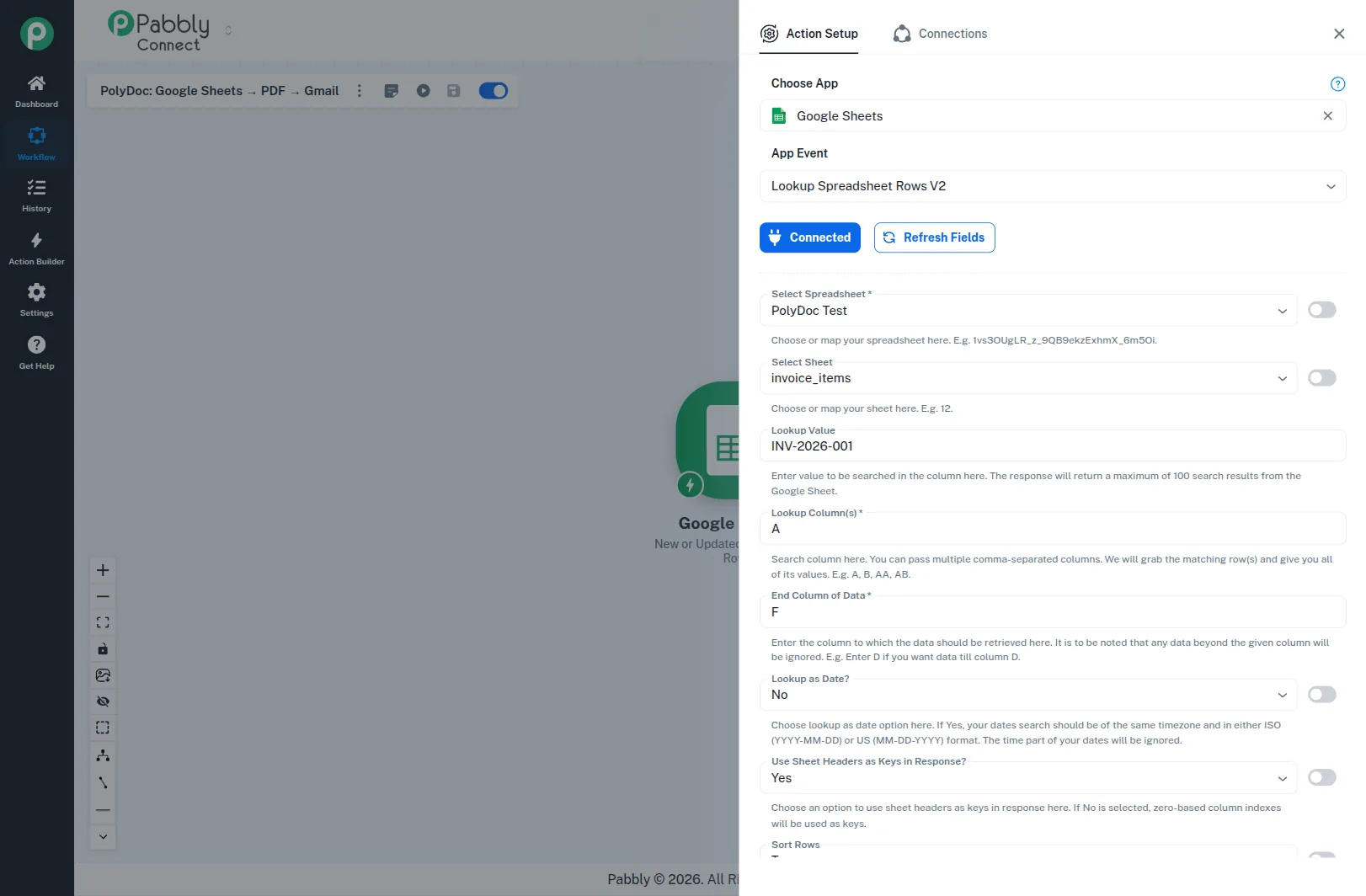Open Settings in the sidebar
Screen dimensions: 1366x896
tap(36, 301)
